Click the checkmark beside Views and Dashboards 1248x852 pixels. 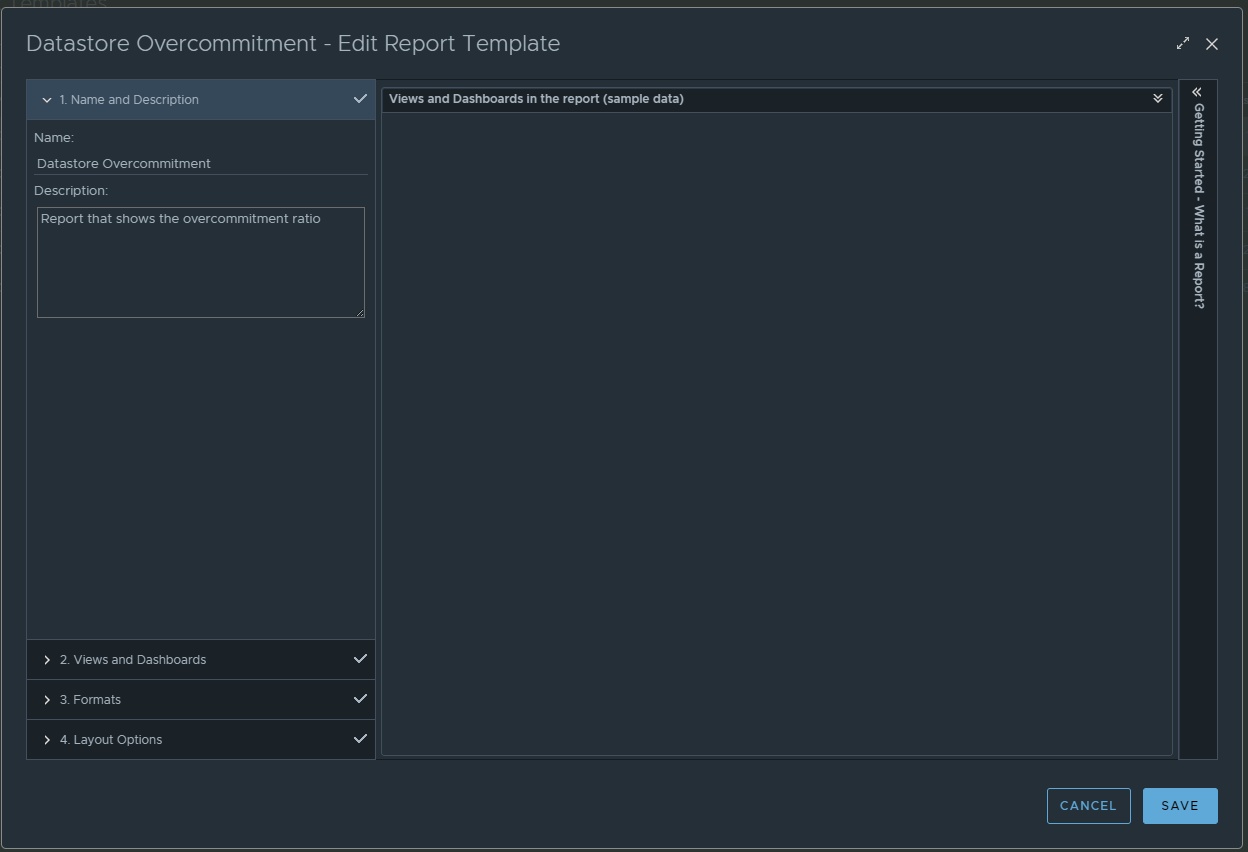360,659
